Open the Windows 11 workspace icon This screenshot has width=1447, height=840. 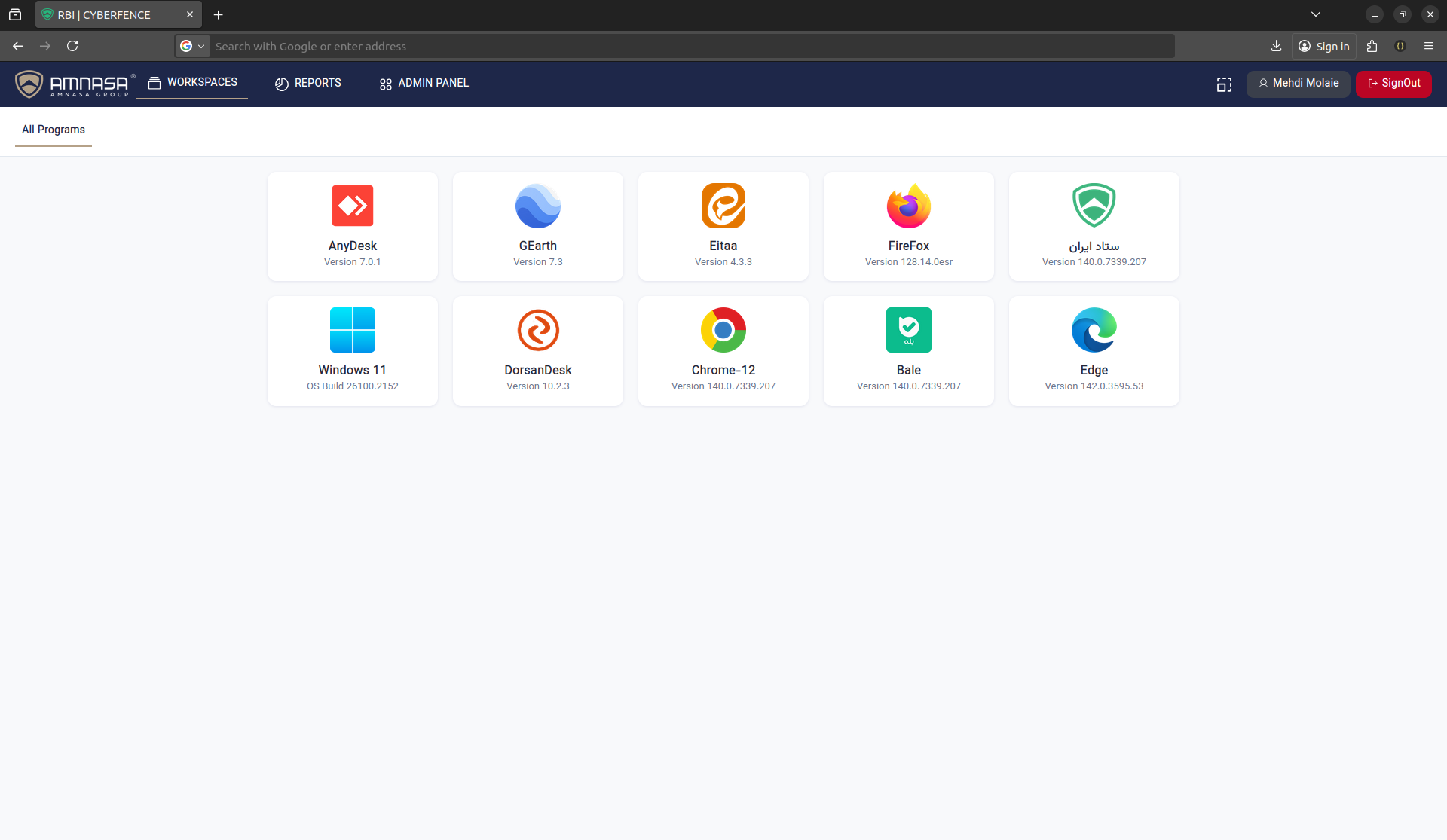point(353,330)
